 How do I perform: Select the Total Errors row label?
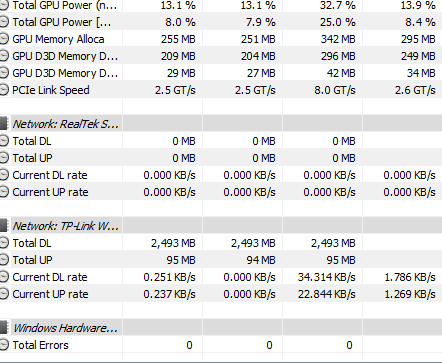pyautogui.click(x=40, y=345)
